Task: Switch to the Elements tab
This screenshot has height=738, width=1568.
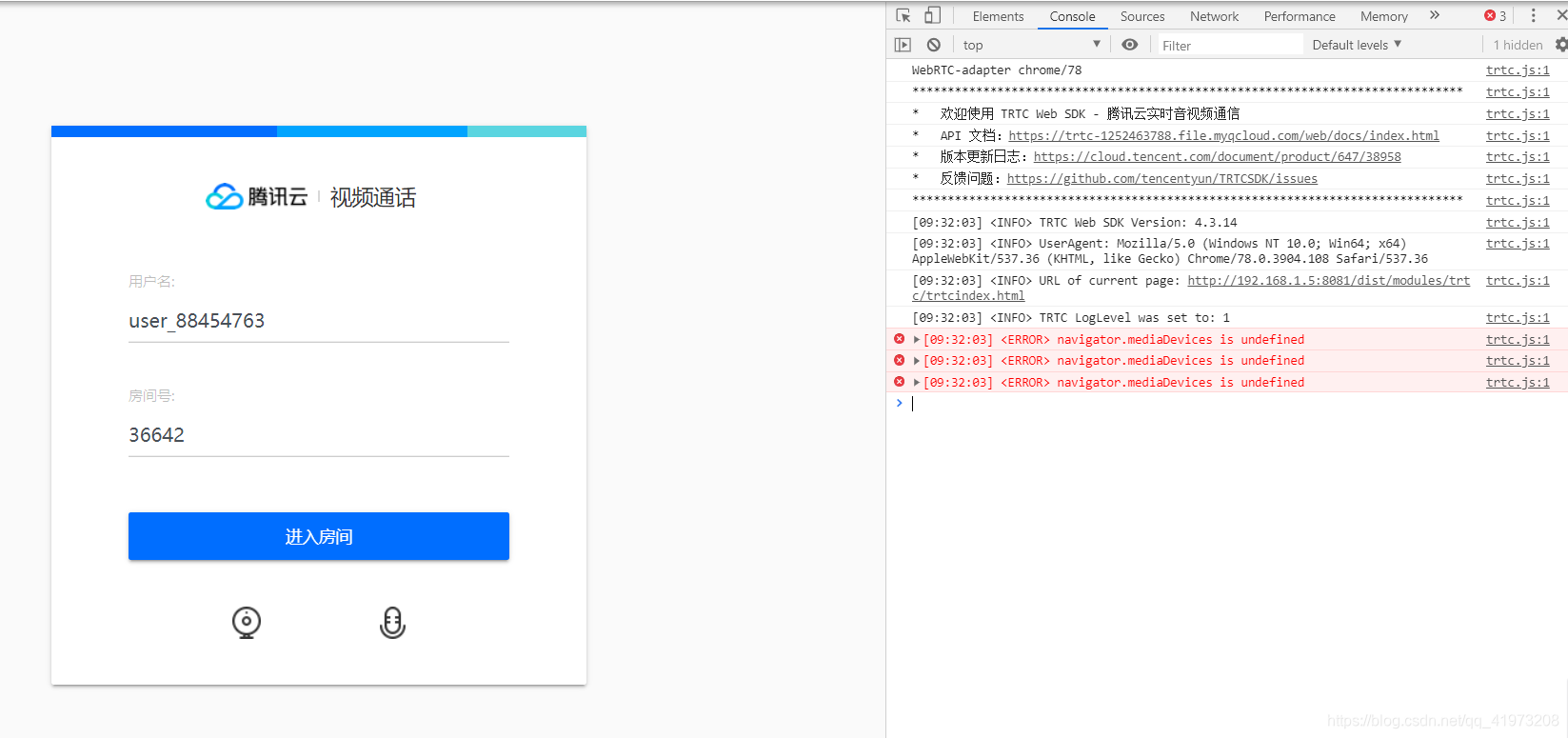Action: pos(998,16)
